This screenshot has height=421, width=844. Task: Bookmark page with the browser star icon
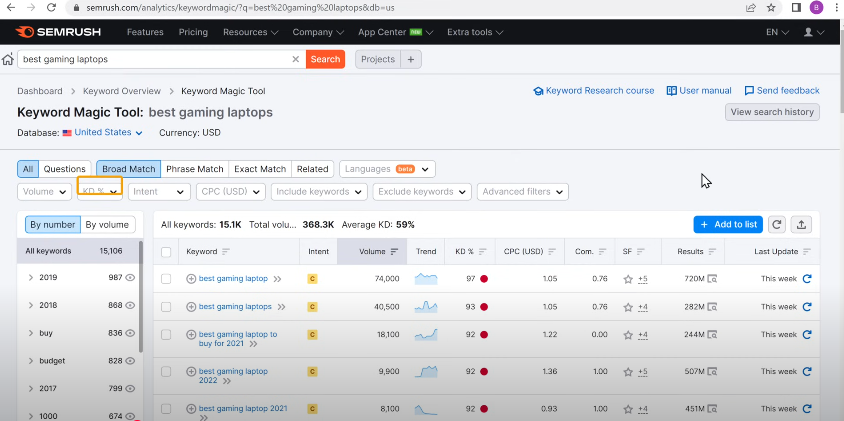tap(771, 8)
